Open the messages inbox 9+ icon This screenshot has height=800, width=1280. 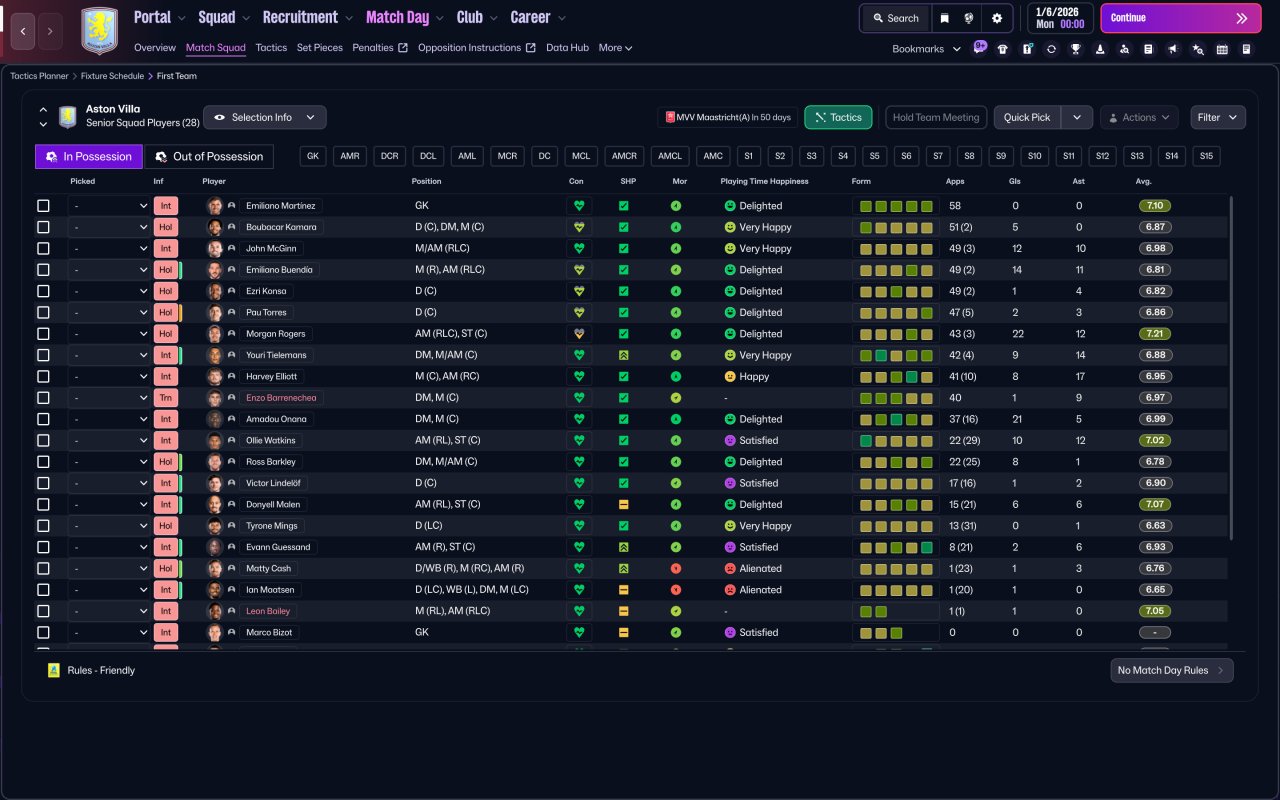[x=979, y=47]
